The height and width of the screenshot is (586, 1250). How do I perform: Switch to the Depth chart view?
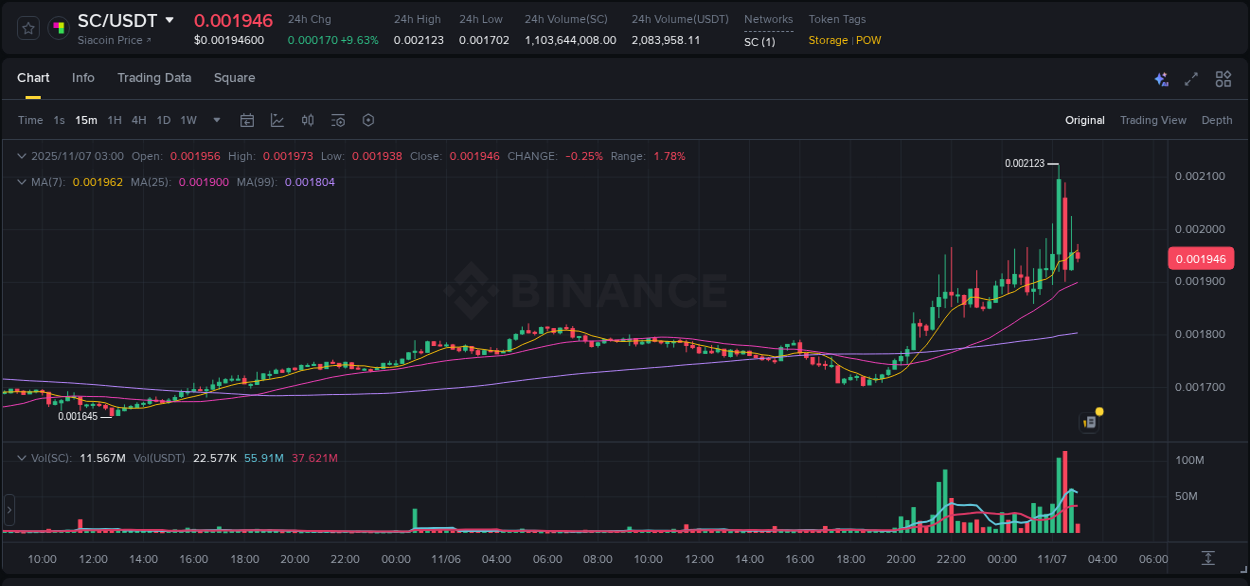[x=1216, y=120]
